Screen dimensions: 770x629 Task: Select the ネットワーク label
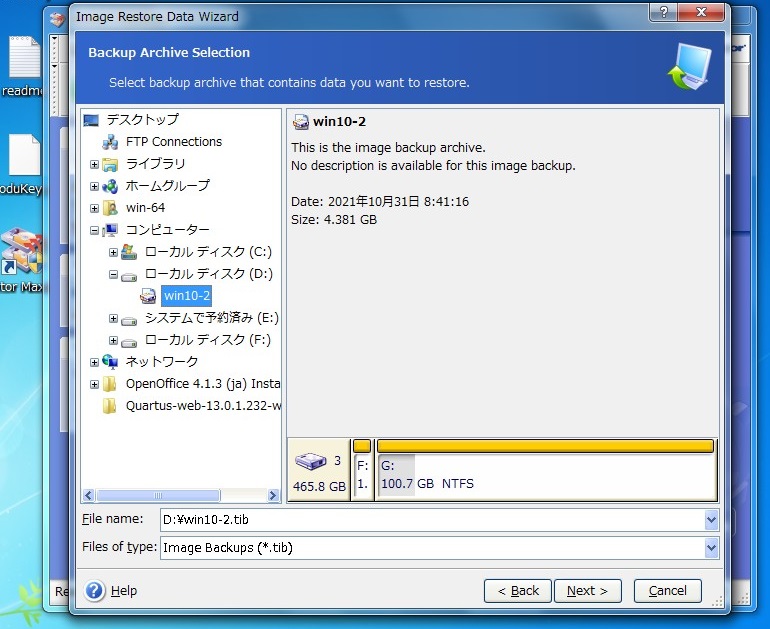click(162, 362)
